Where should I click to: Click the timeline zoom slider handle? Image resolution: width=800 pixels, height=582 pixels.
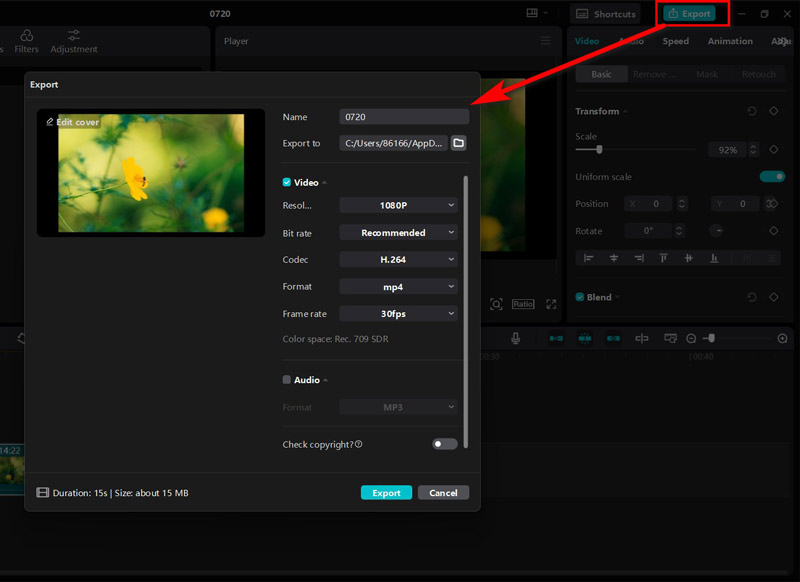click(x=711, y=338)
